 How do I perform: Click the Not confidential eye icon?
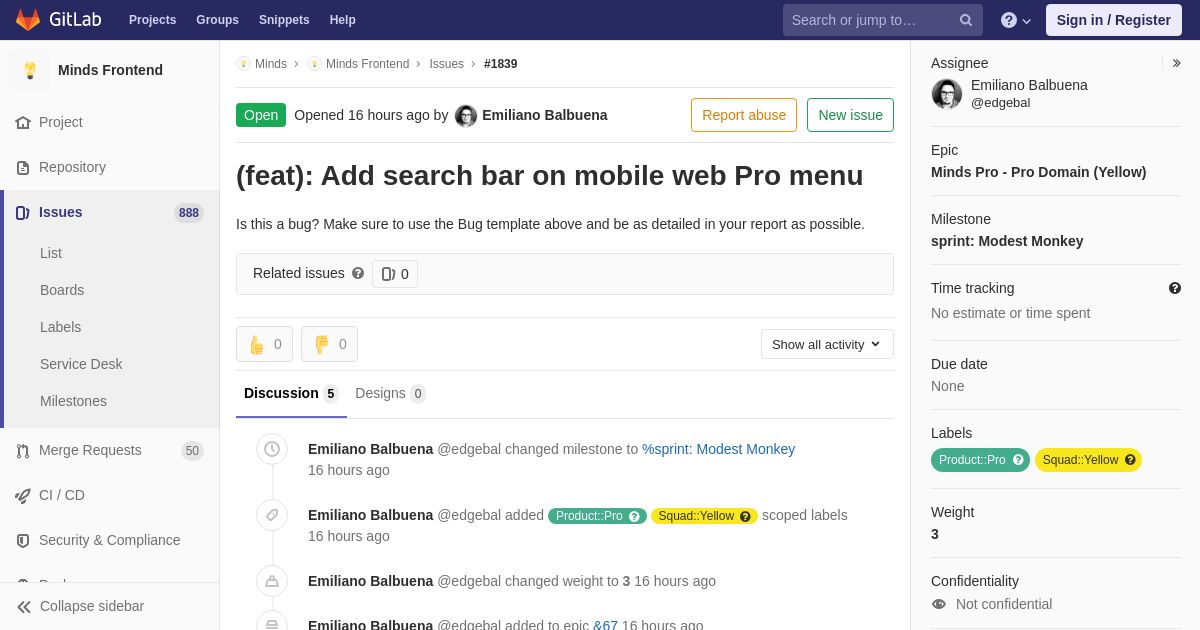pos(938,604)
